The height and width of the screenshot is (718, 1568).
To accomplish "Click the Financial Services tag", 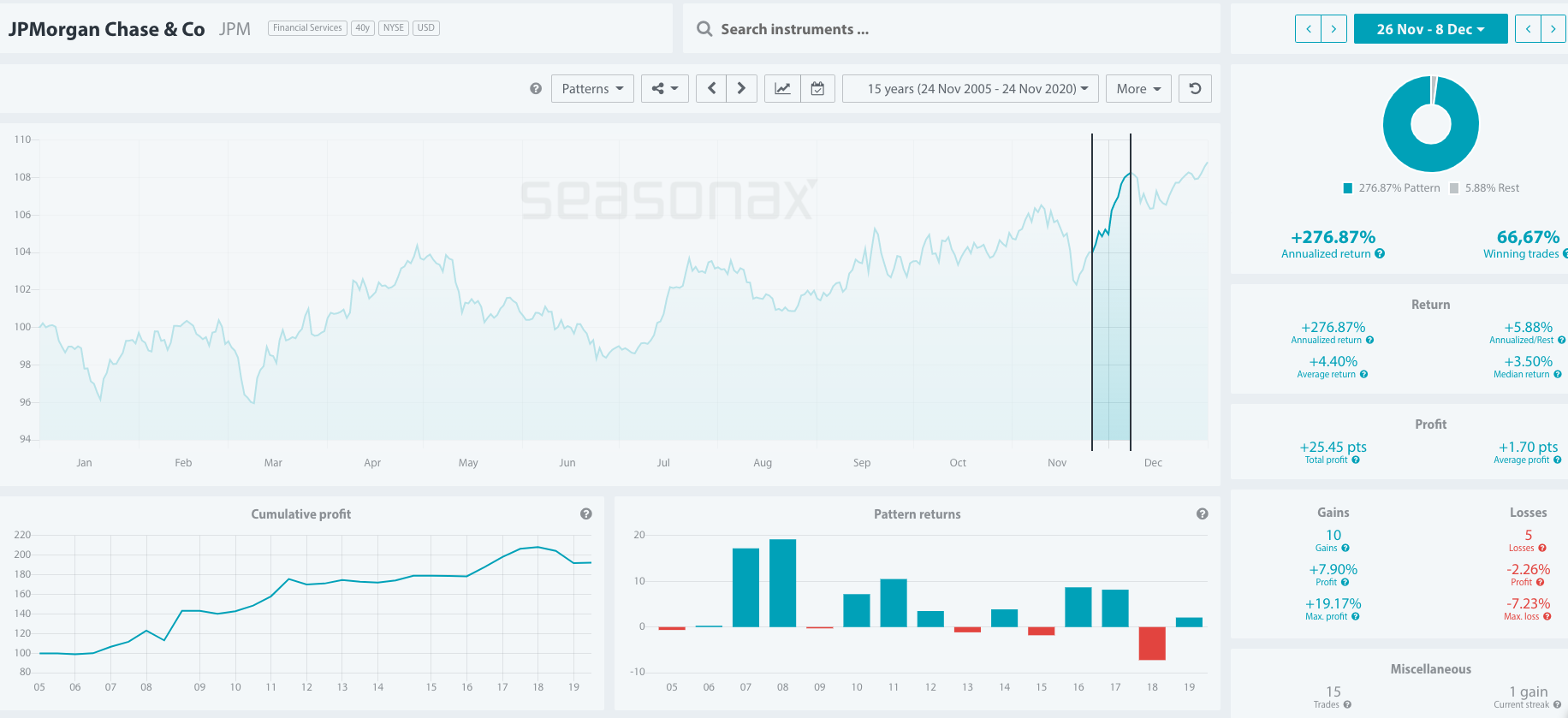I will pyautogui.click(x=307, y=27).
